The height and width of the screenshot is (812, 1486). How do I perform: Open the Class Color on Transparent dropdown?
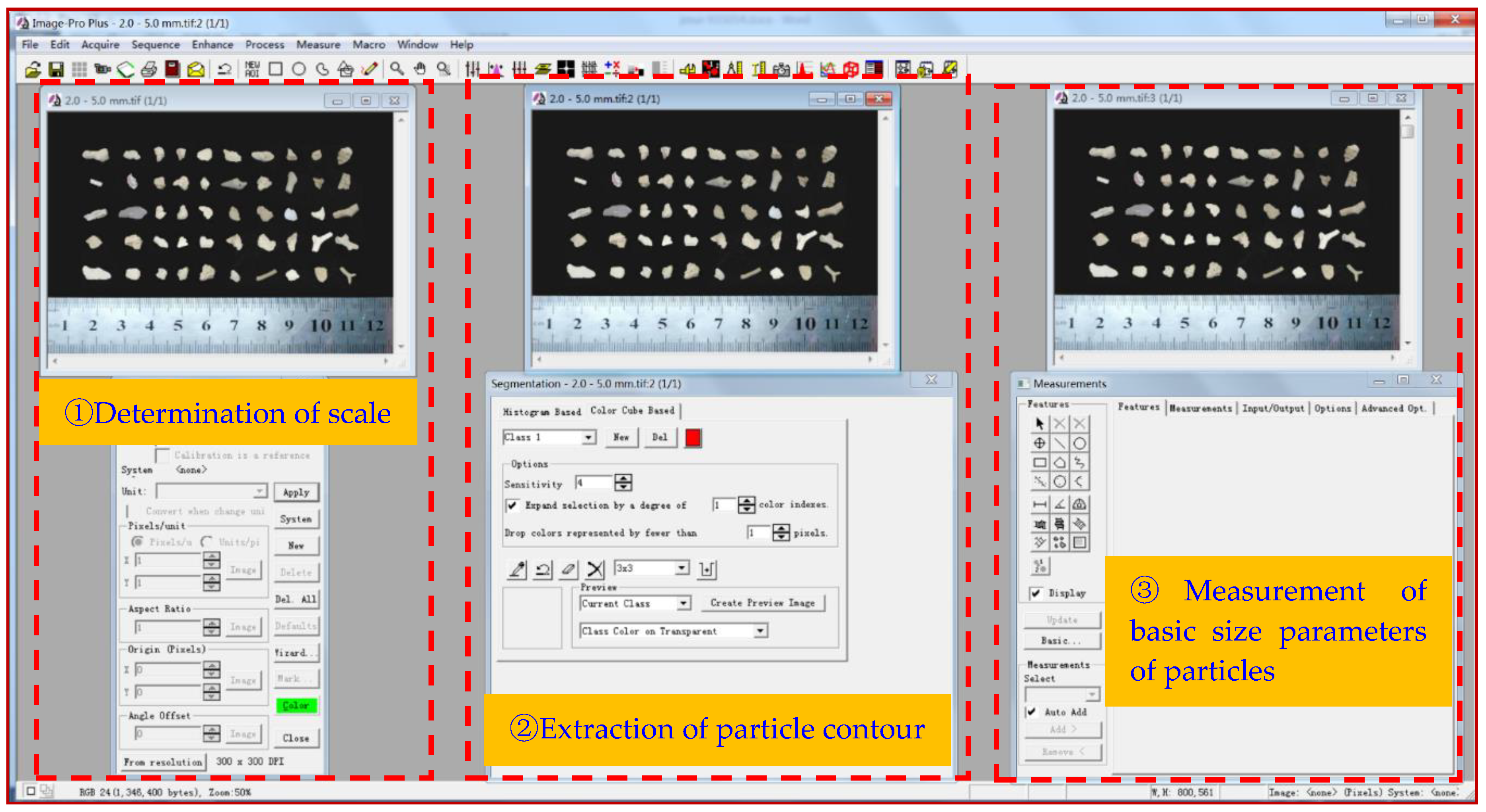point(760,631)
